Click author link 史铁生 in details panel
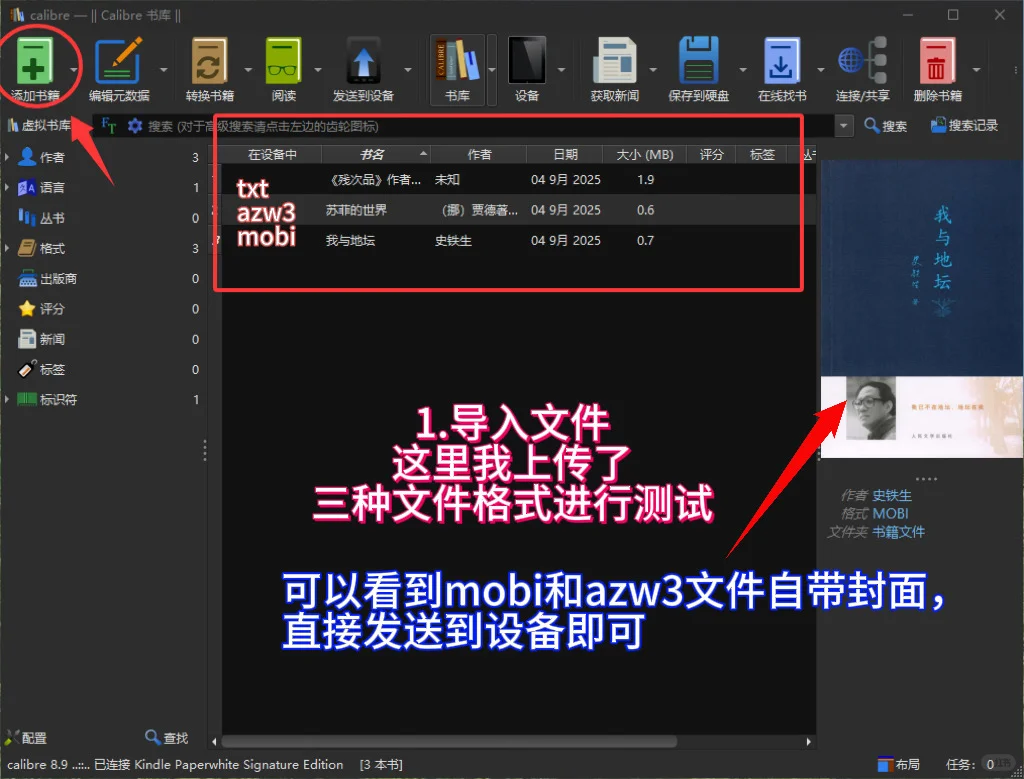Screen dimensions: 1024x779 (x=891, y=495)
